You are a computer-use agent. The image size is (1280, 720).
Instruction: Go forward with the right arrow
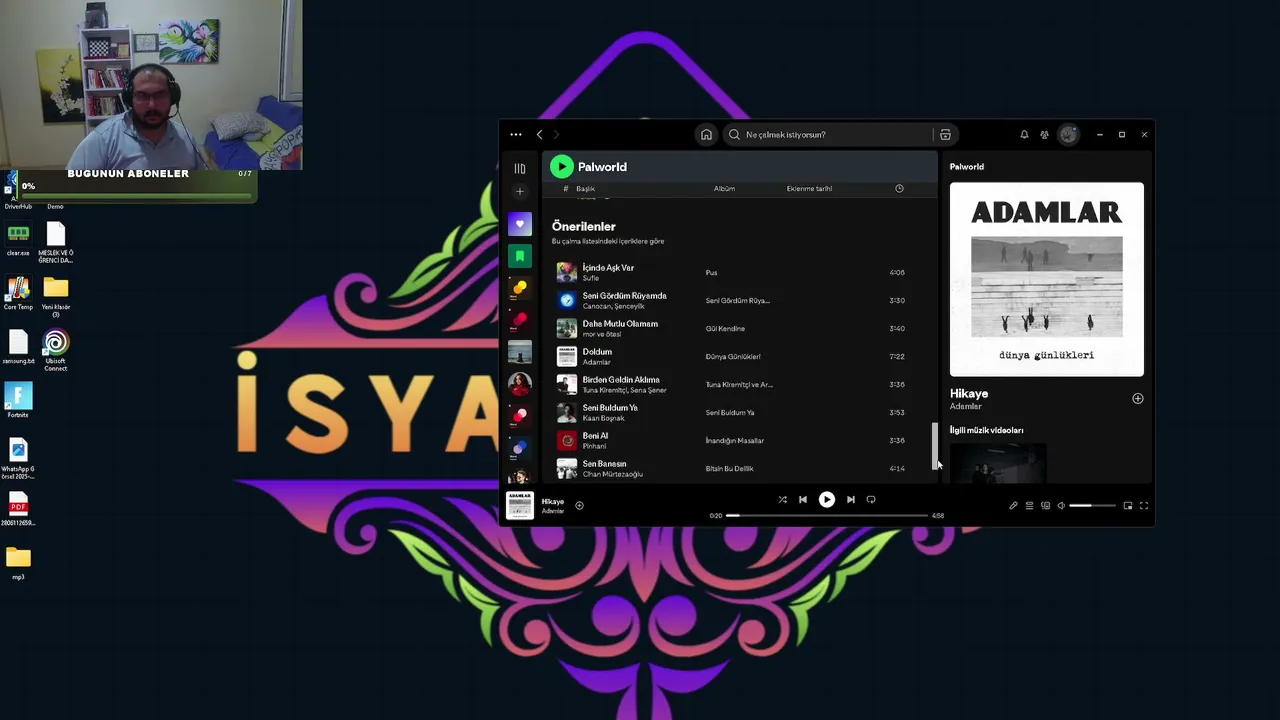pyautogui.click(x=556, y=135)
